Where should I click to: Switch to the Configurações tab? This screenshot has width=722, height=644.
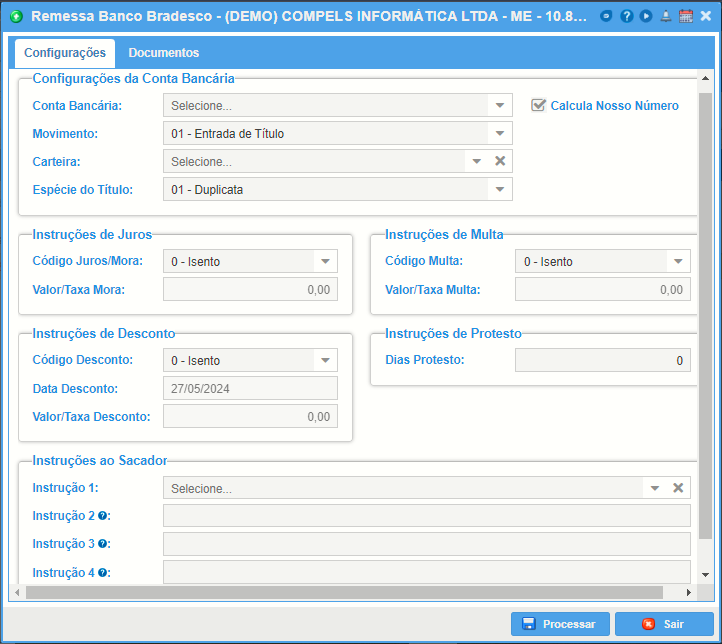[x=65, y=53]
